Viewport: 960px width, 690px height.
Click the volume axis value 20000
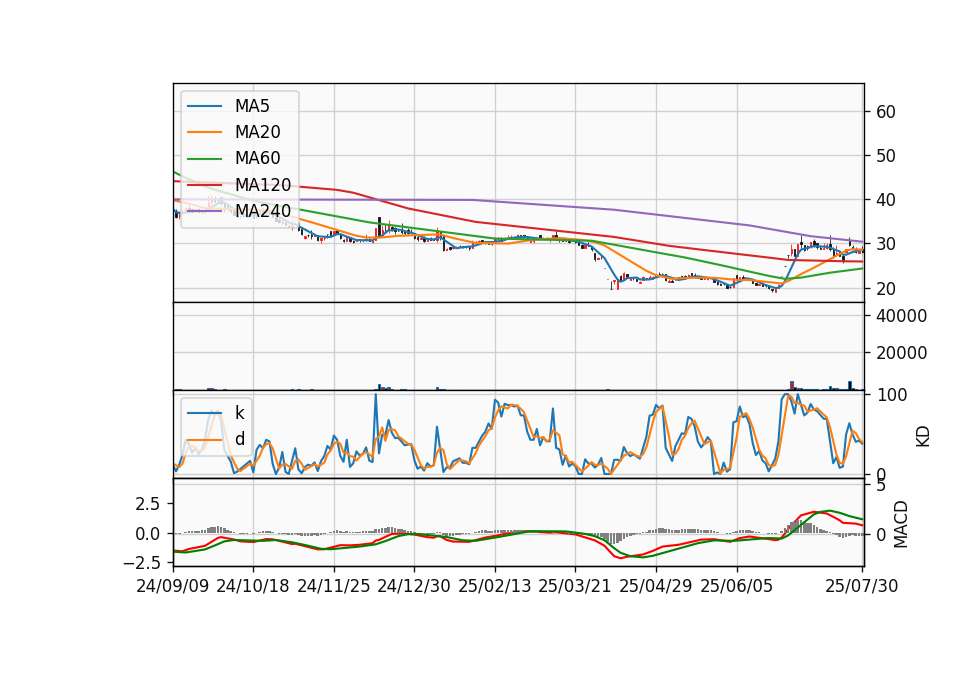pyautogui.click(x=901, y=353)
